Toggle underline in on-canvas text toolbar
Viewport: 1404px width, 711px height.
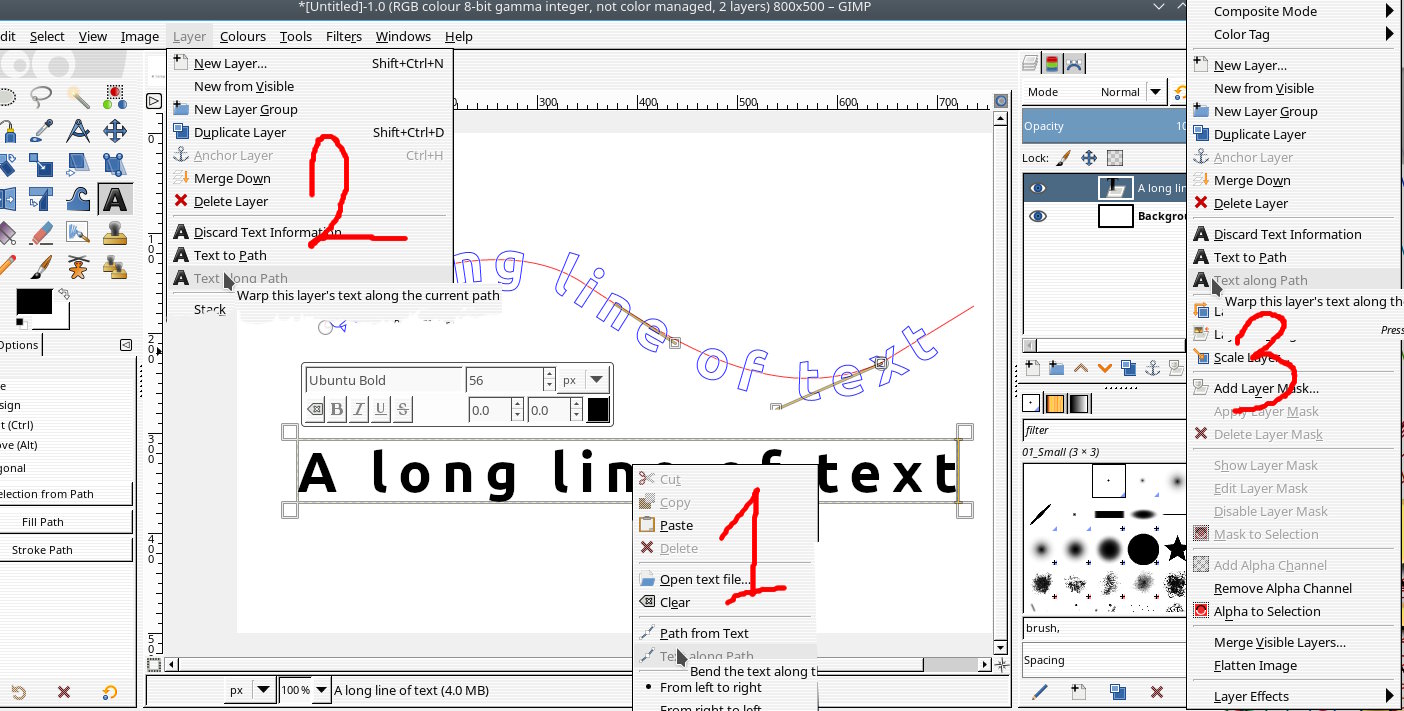[381, 409]
